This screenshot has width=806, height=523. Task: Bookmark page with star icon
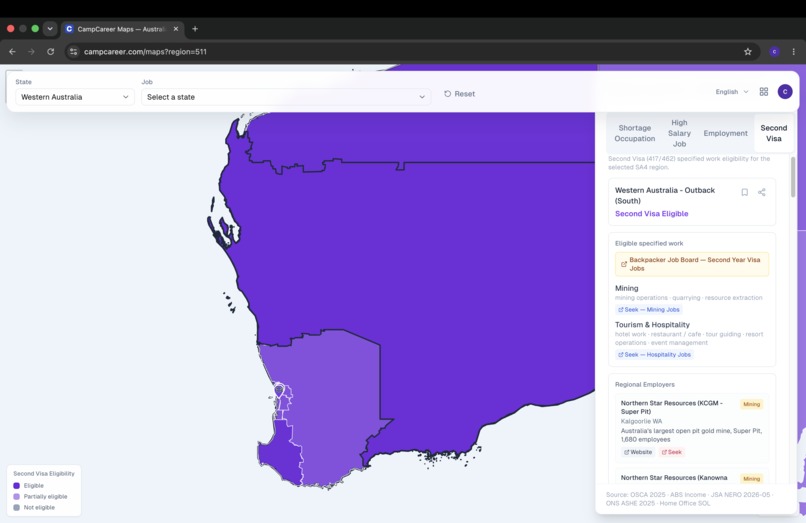[748, 51]
